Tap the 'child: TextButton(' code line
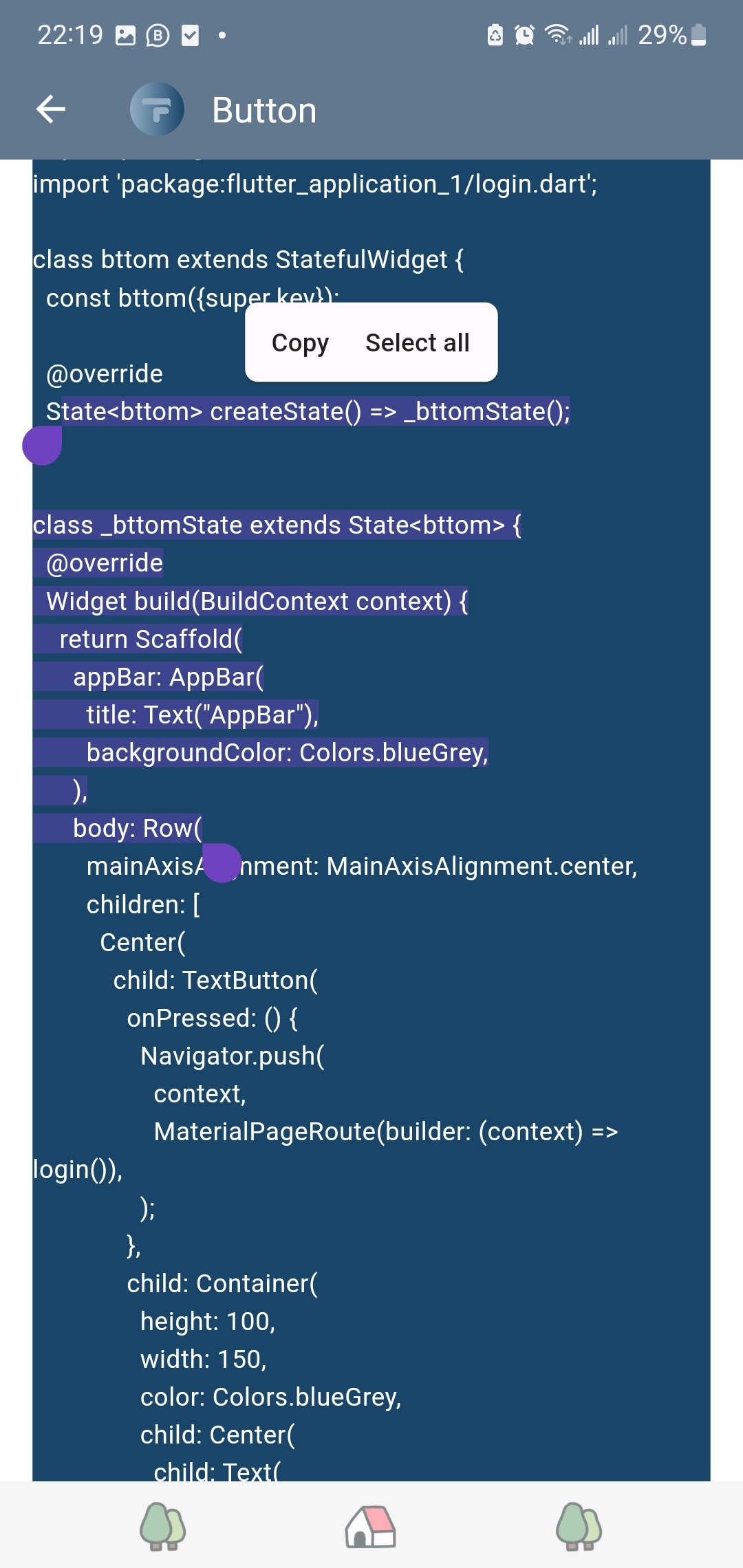Viewport: 743px width, 1568px height. click(215, 980)
